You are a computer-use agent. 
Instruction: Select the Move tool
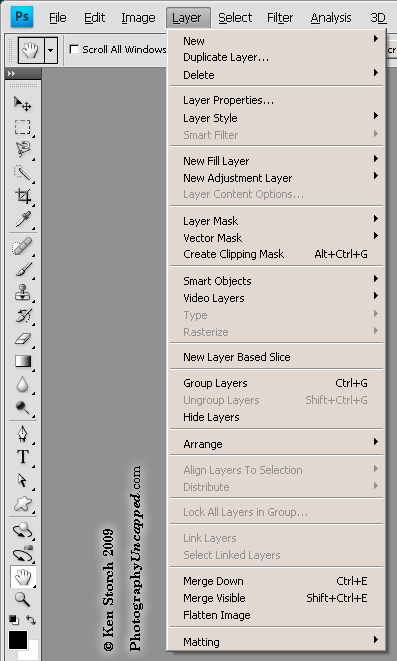22,104
